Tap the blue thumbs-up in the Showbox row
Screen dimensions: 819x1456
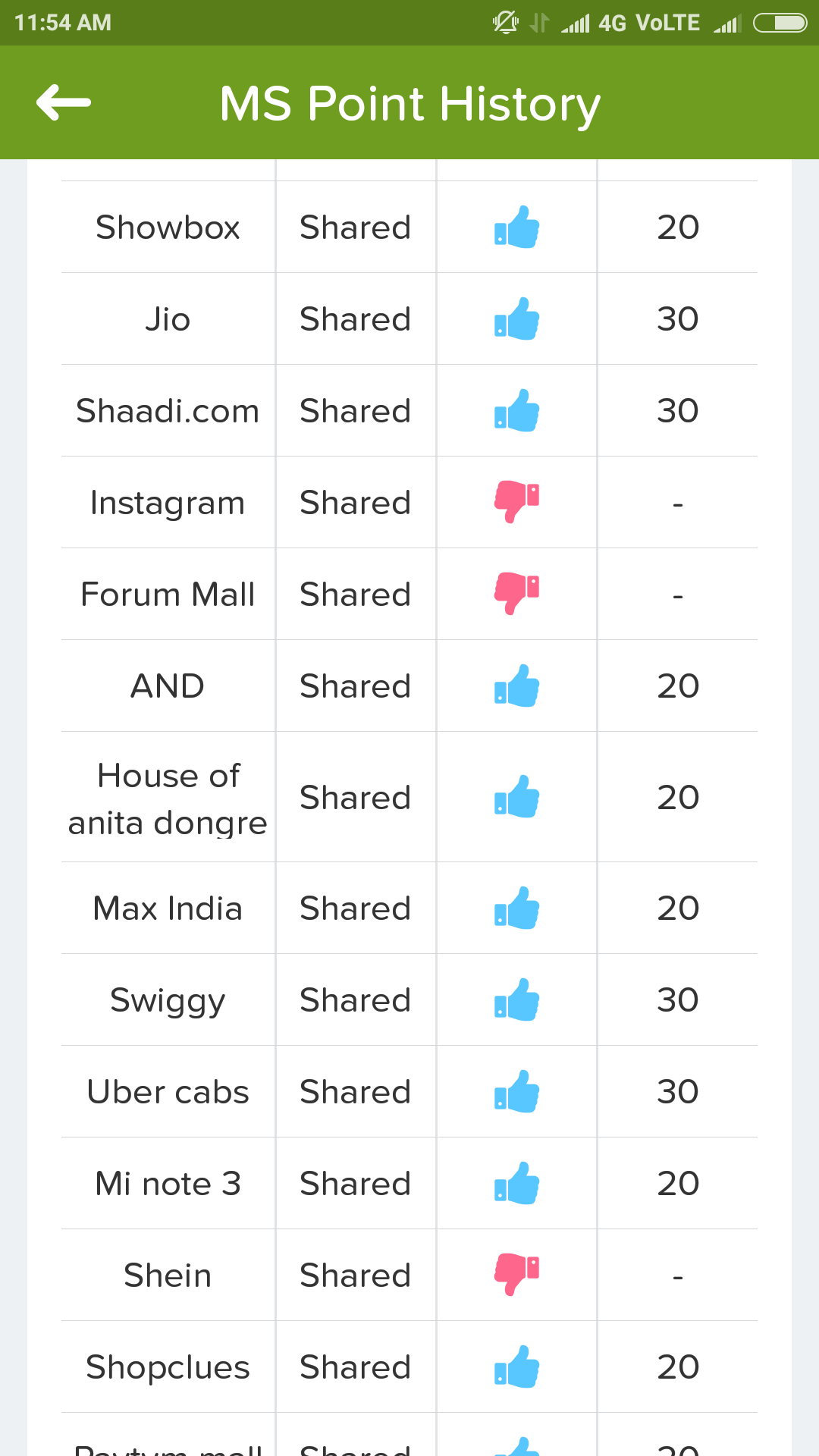coord(516,227)
